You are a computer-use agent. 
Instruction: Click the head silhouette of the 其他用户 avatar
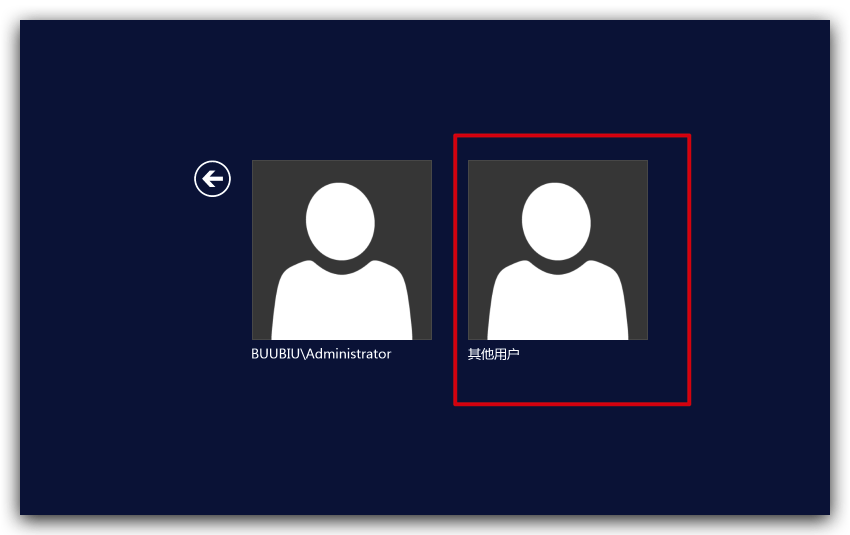[x=556, y=221]
